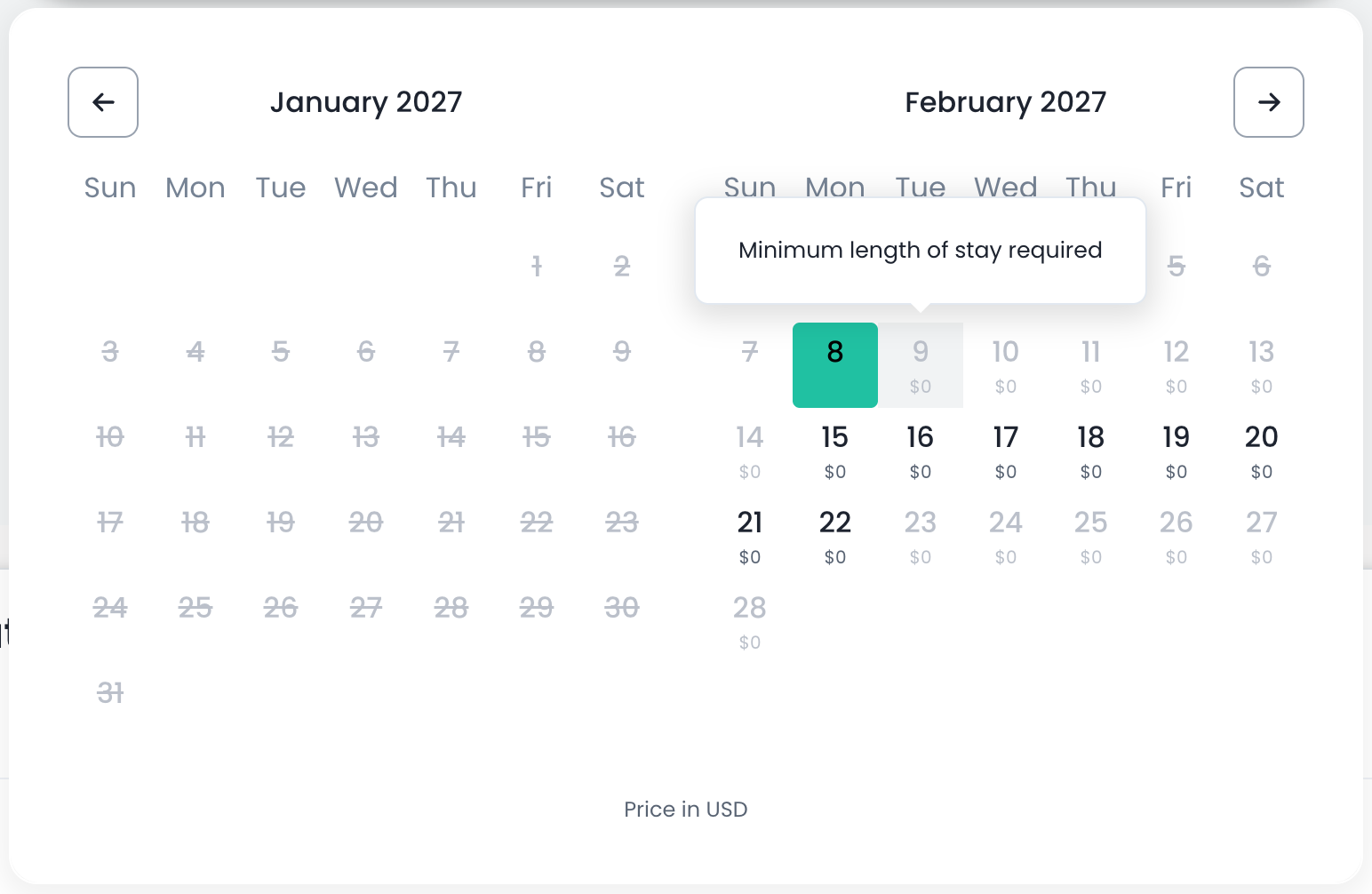
Task: Select February 28 date cell
Action: click(750, 620)
